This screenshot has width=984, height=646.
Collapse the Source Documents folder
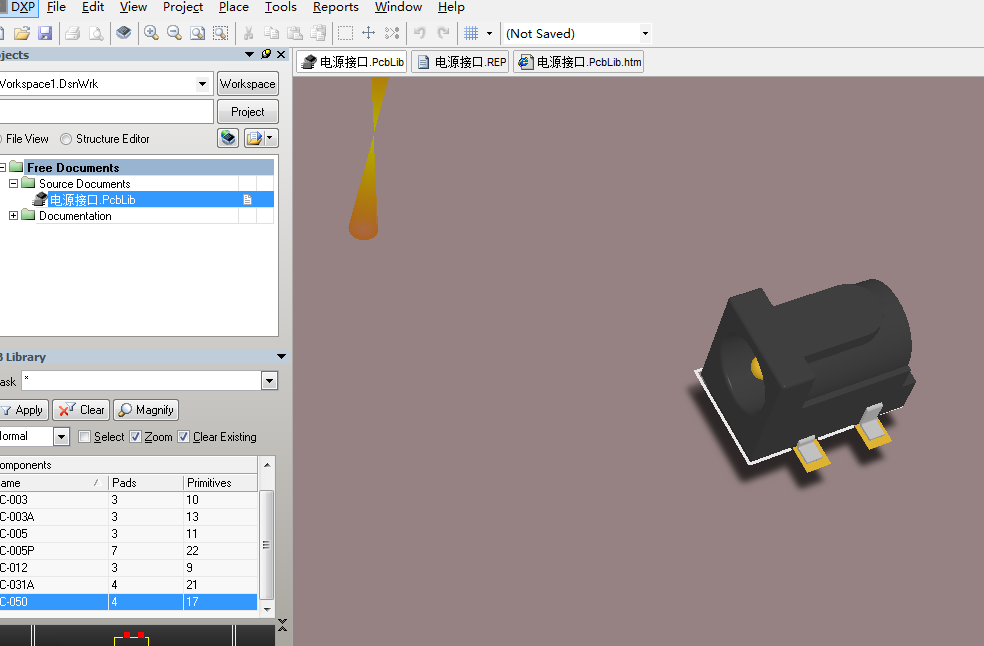[x=13, y=183]
